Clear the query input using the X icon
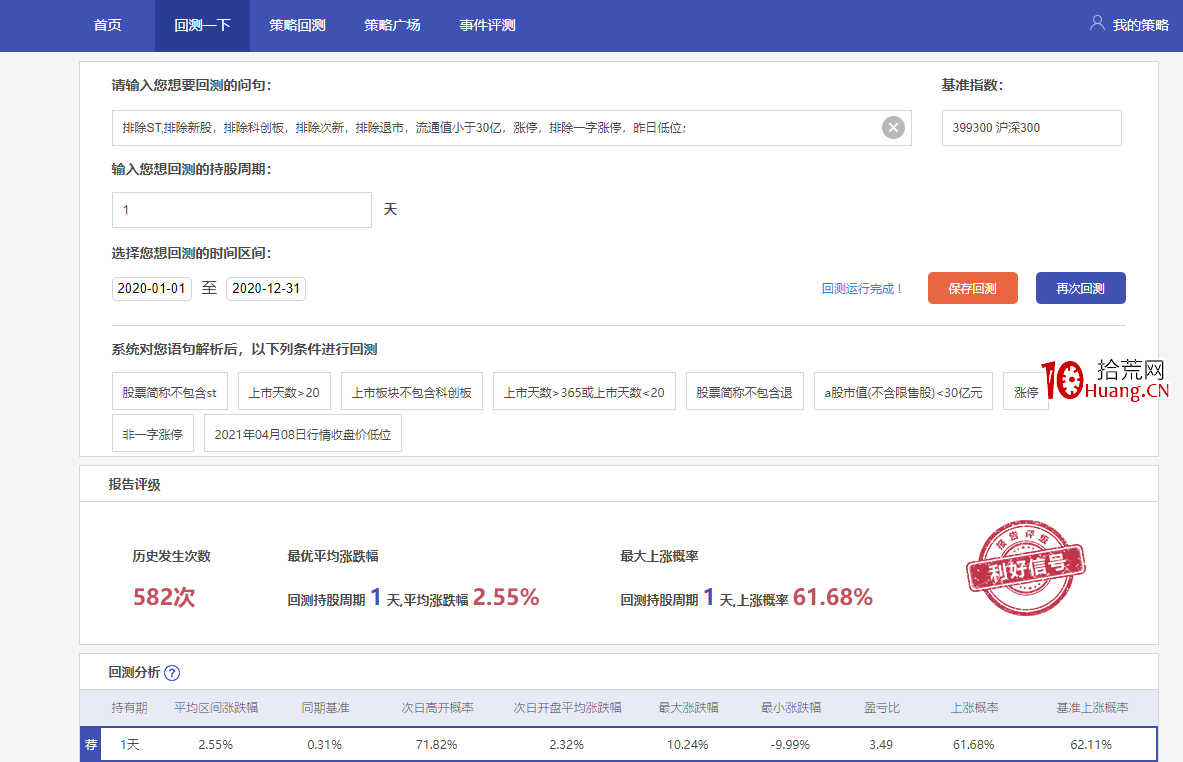This screenshot has width=1183, height=762. coord(892,127)
